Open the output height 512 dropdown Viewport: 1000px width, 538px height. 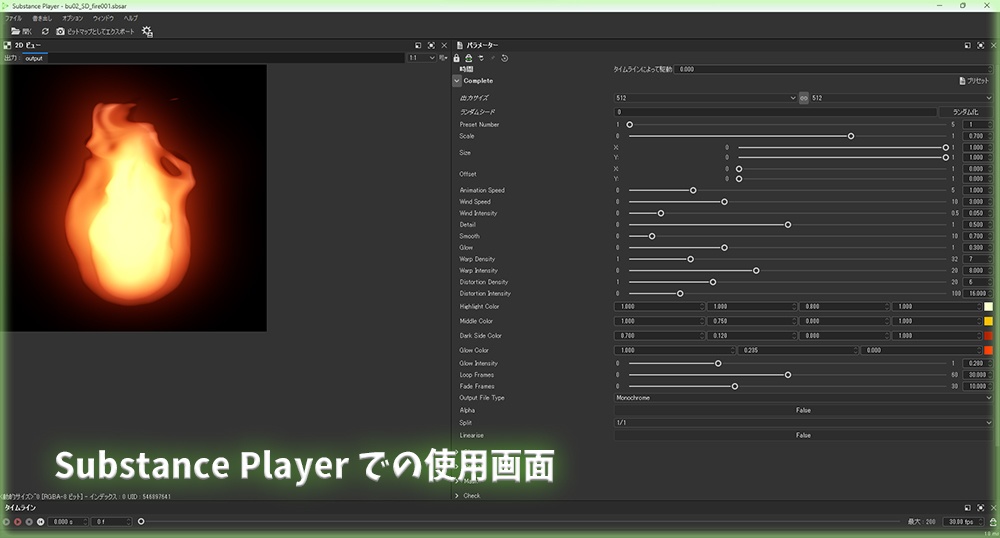[901, 98]
